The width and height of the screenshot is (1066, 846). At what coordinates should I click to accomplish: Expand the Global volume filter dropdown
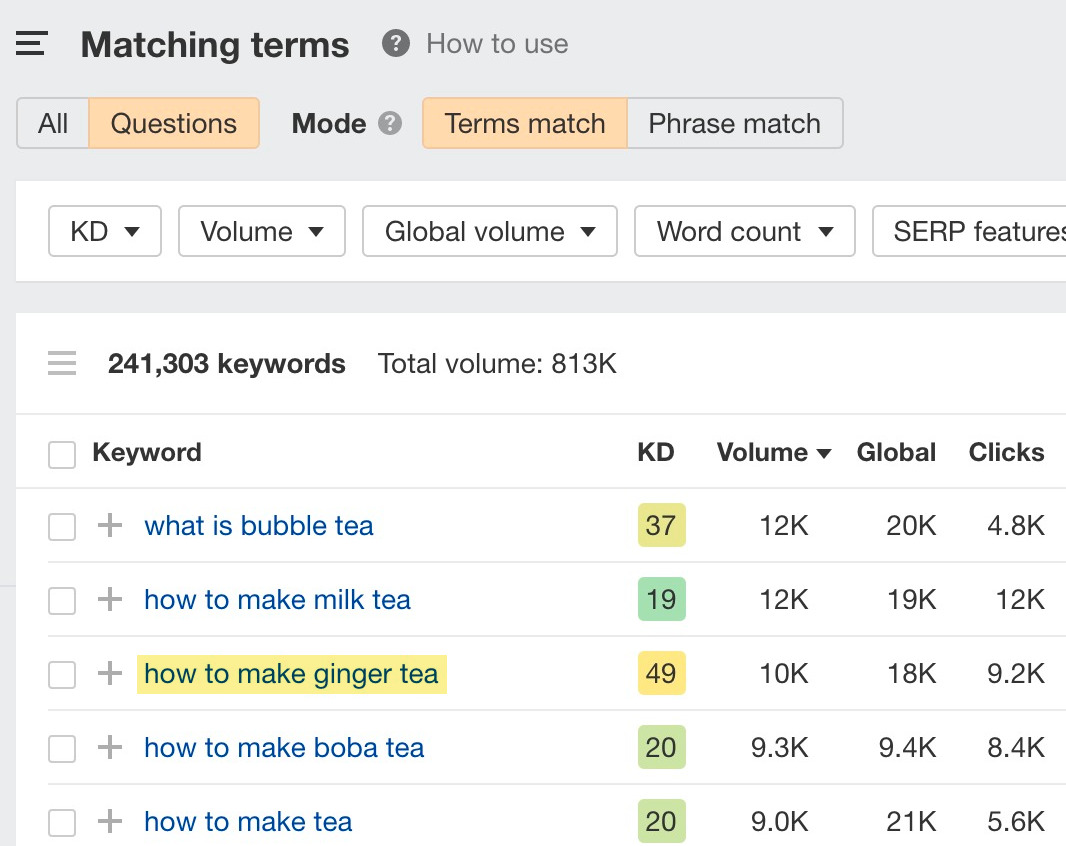pyautogui.click(x=489, y=232)
